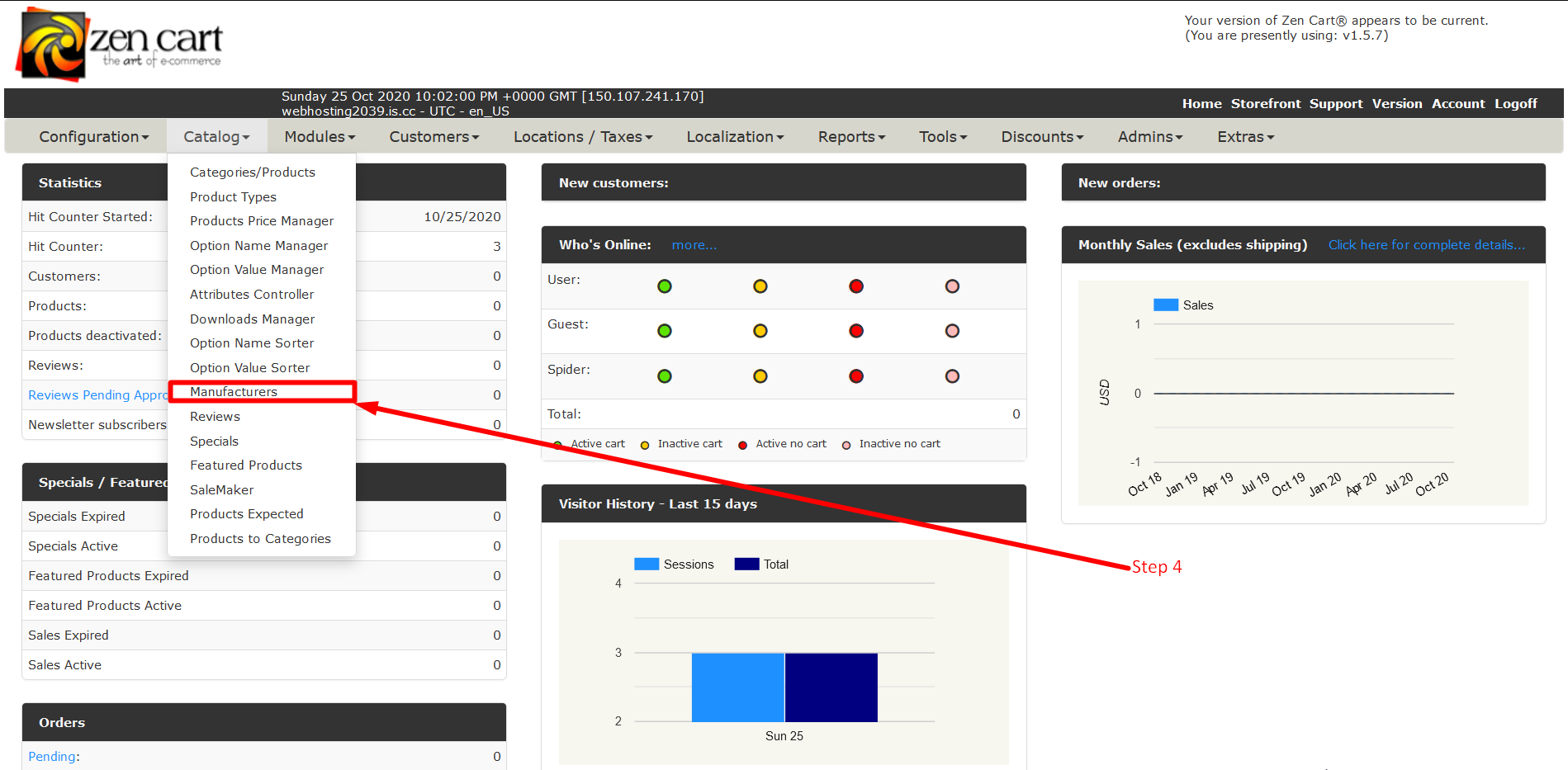Open Option Value Manager
The image size is (1568, 770).
(x=257, y=270)
